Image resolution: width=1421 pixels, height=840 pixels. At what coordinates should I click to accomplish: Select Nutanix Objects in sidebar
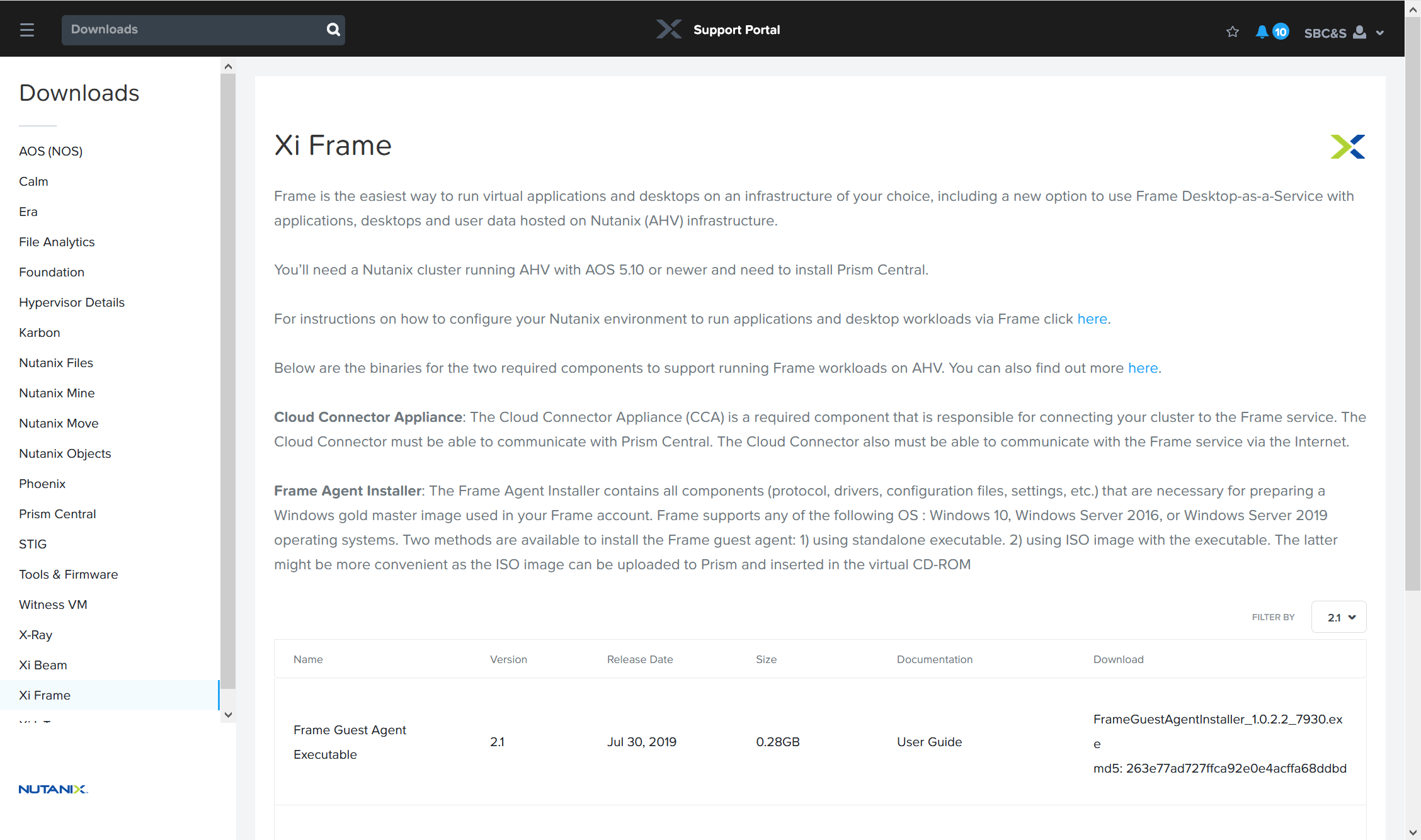pos(65,453)
